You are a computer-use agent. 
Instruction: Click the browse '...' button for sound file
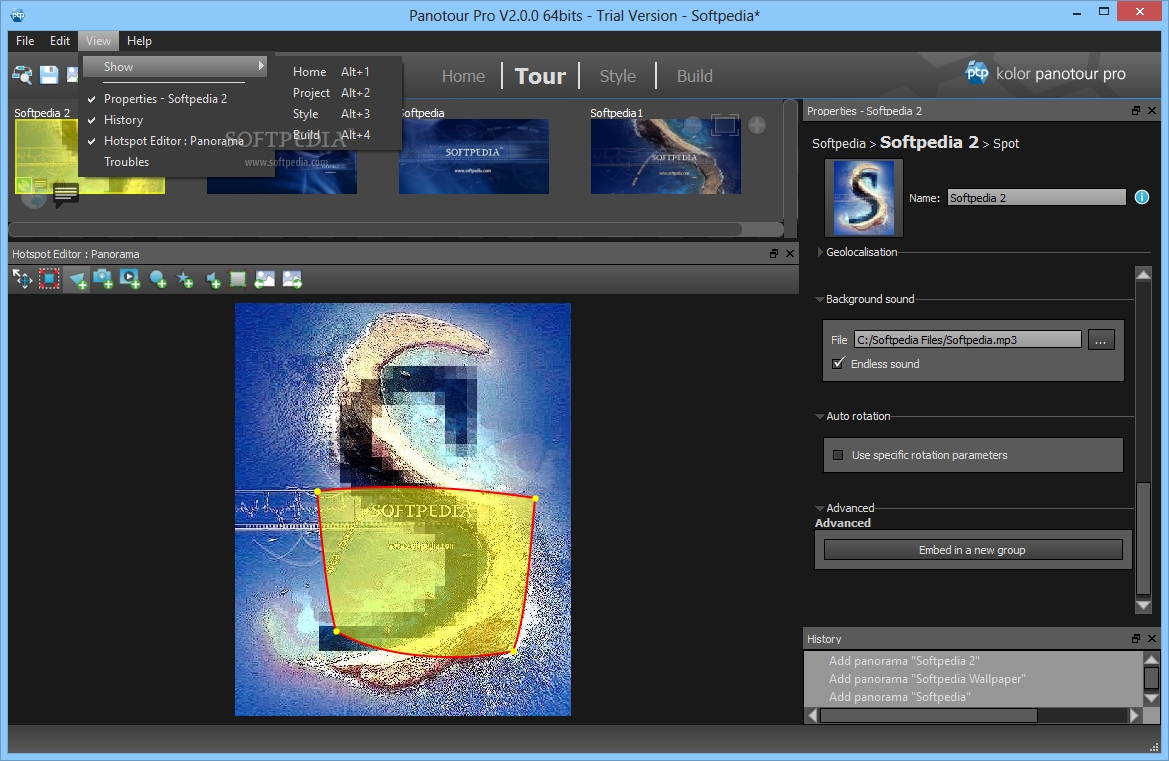1101,340
